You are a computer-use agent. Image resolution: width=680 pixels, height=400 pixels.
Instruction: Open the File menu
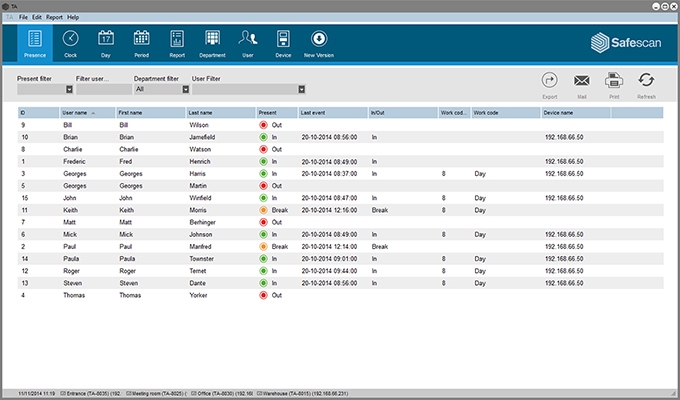(x=22, y=17)
